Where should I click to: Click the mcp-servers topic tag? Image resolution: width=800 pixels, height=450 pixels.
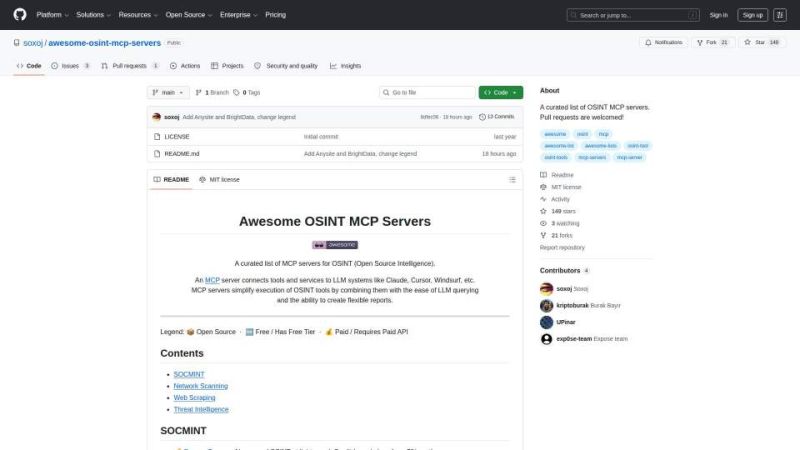pyautogui.click(x=592, y=158)
